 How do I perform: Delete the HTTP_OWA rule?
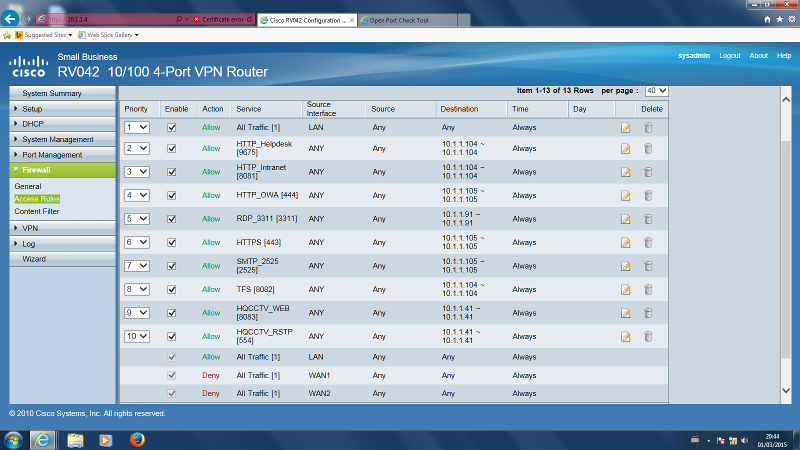[x=648, y=195]
